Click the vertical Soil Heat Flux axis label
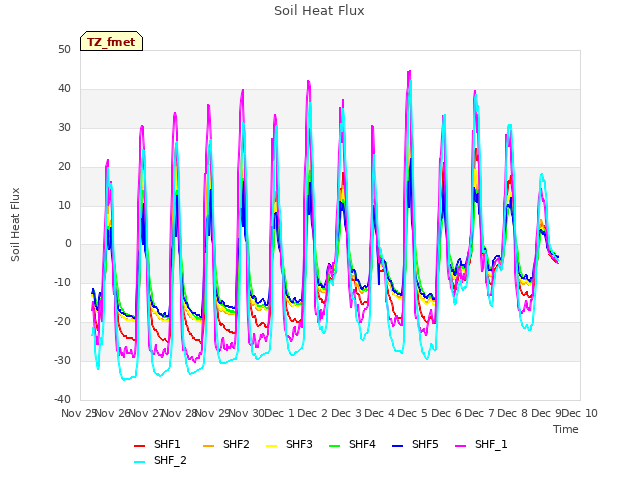The height and width of the screenshot is (480, 640). click(x=15, y=224)
